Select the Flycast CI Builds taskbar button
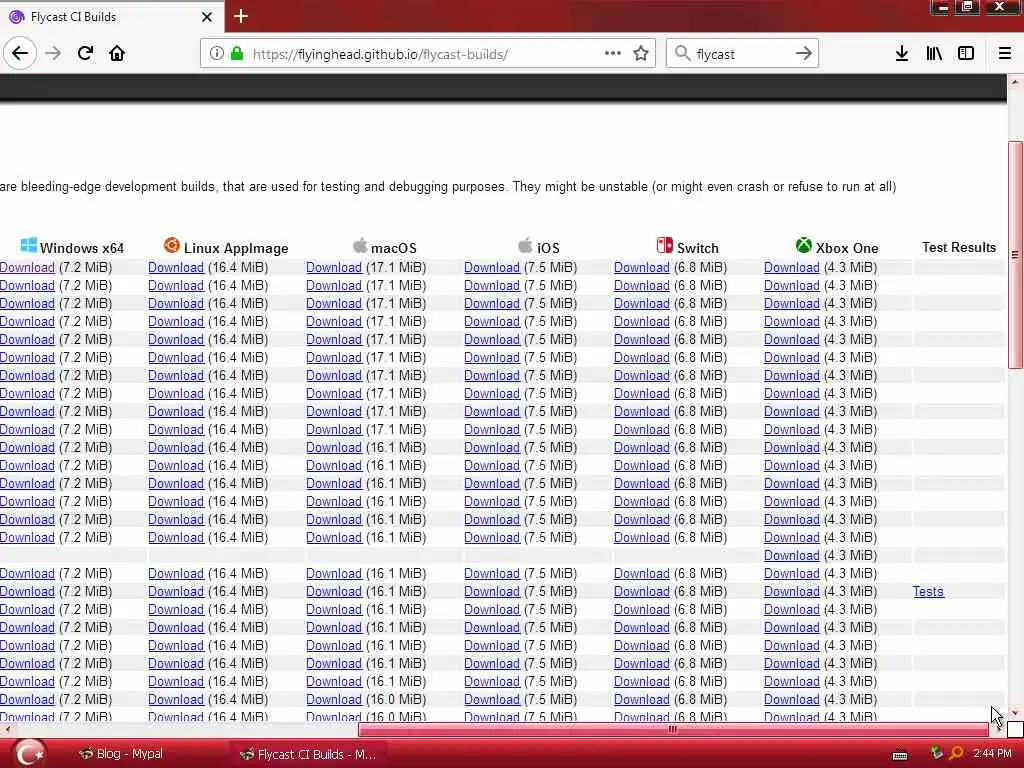 tap(308, 754)
